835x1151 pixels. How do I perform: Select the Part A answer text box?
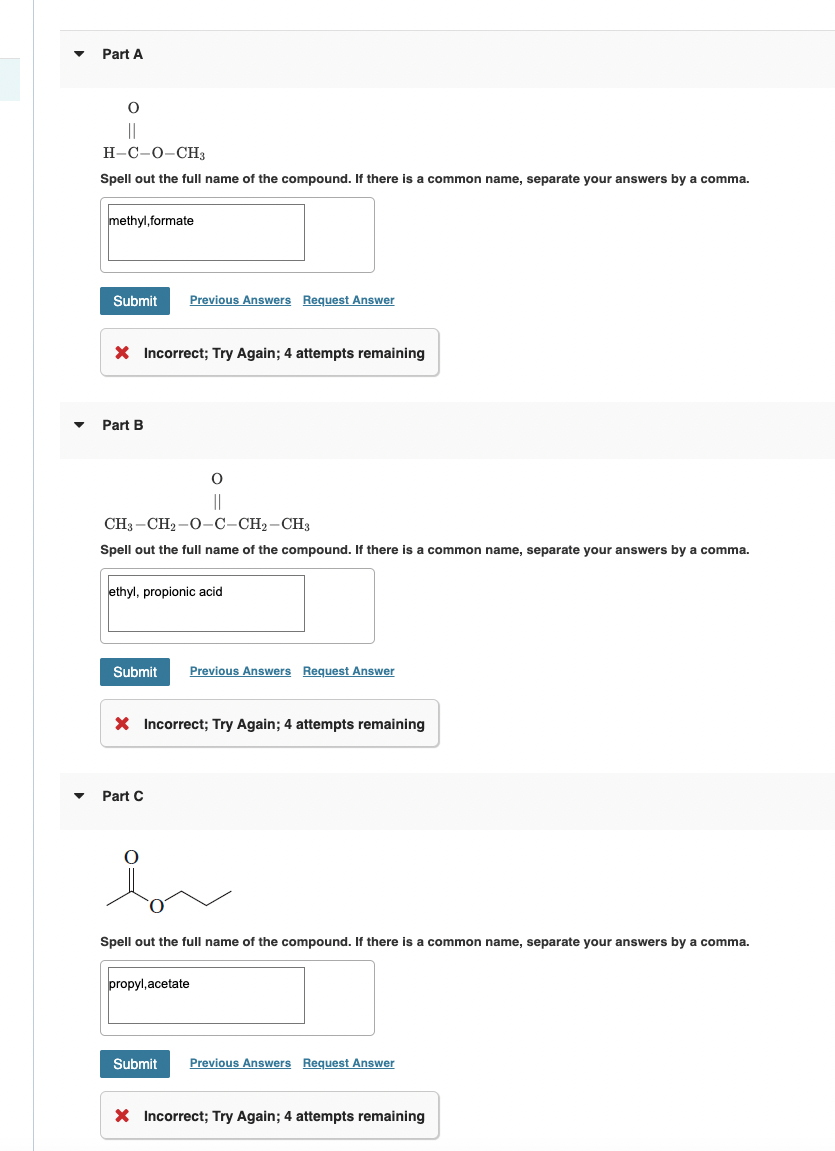(x=204, y=232)
